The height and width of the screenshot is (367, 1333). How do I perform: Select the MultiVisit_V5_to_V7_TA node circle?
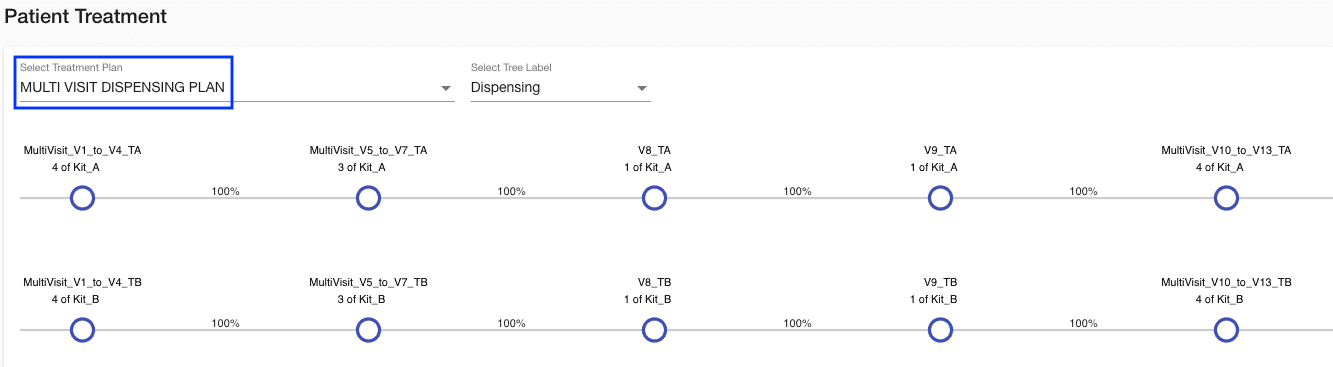point(368,198)
